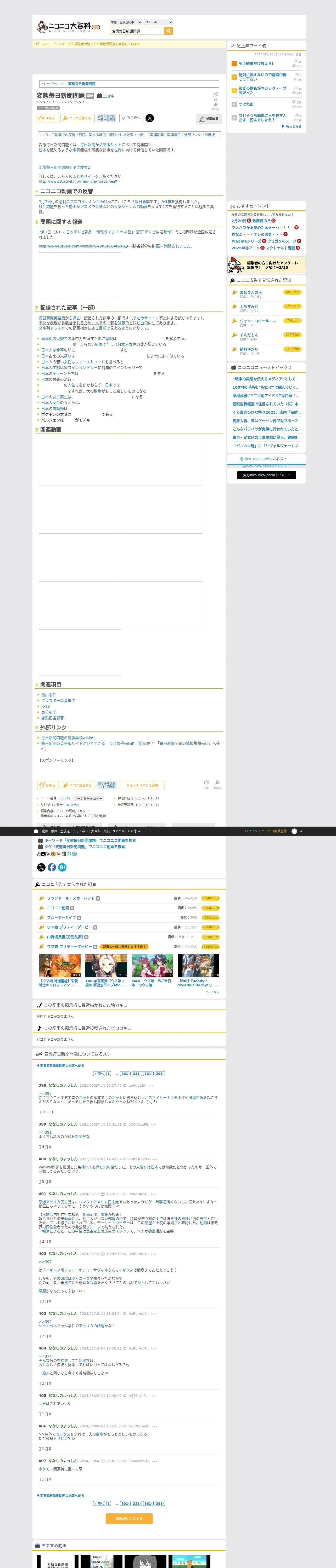
Task: Open the ウマ娘 特撮番組 video thumbnail
Action: (x=60, y=965)
